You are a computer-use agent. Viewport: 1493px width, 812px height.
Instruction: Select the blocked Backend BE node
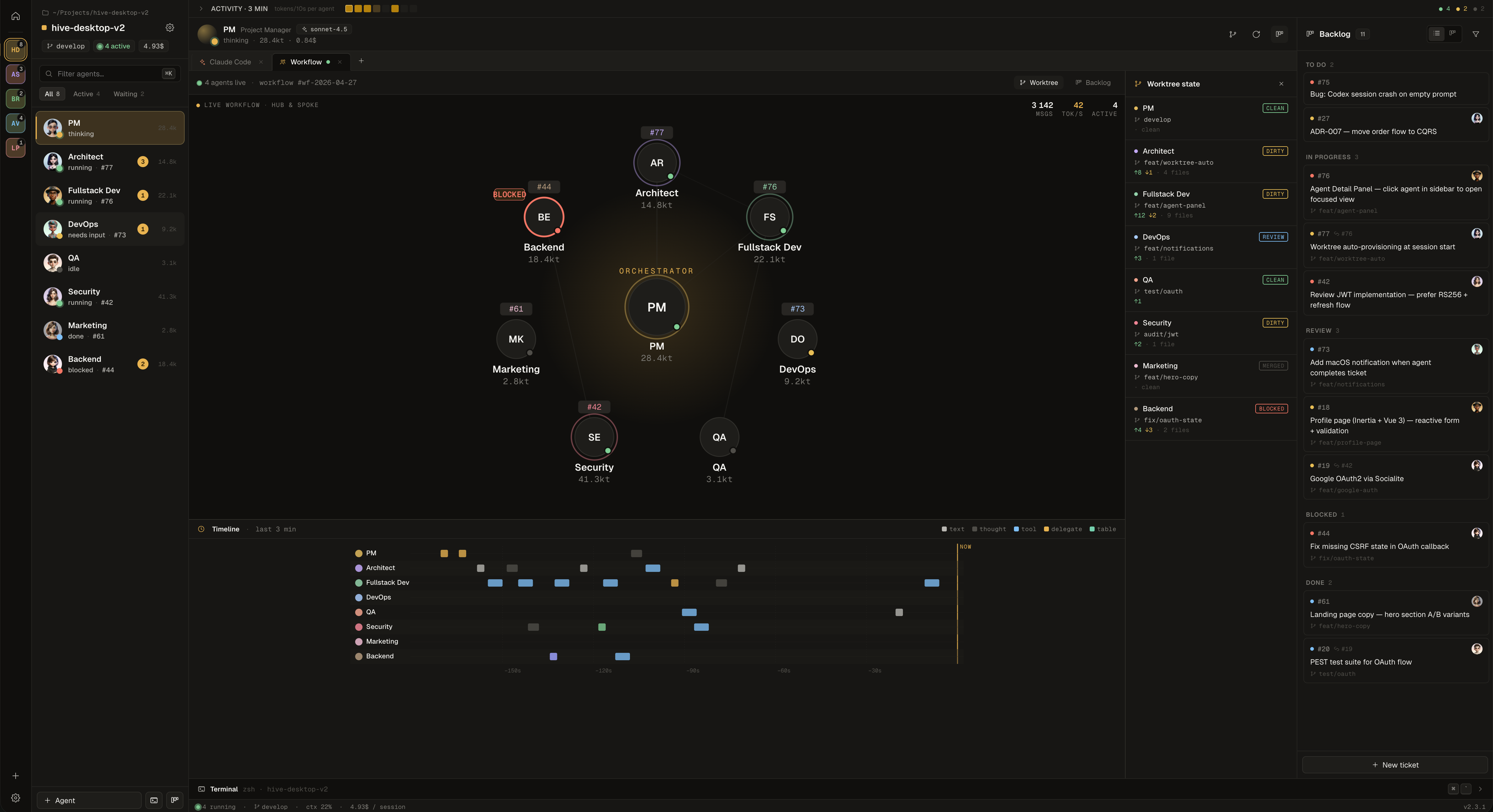(x=544, y=217)
